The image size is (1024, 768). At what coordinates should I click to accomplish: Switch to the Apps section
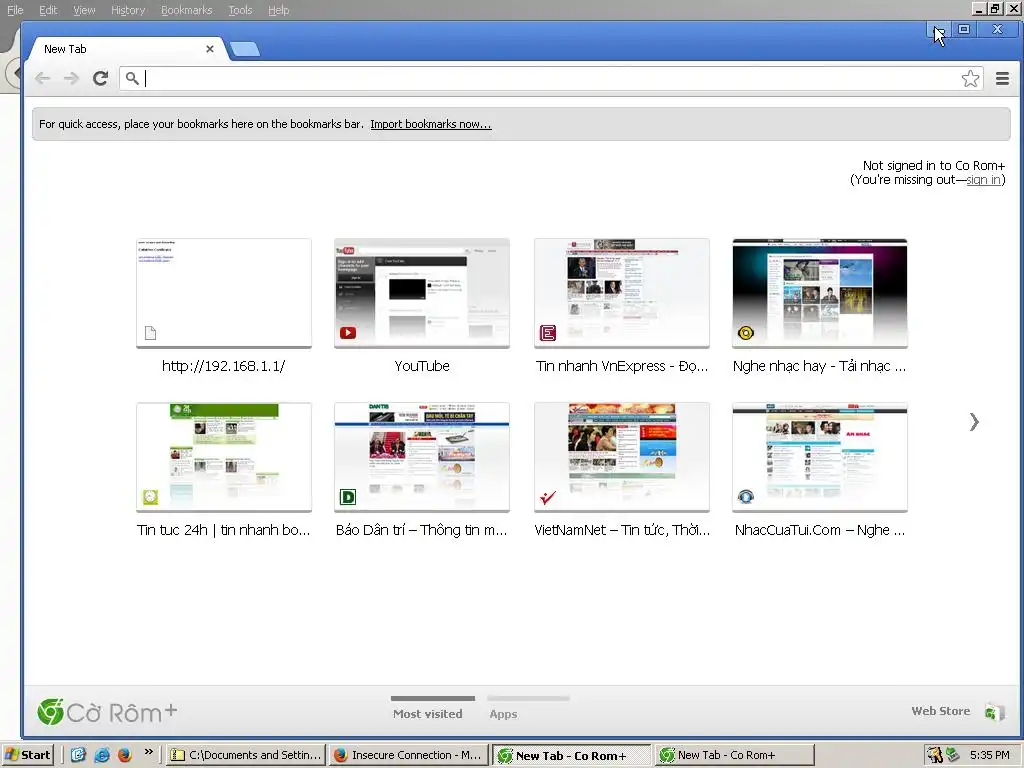(x=504, y=714)
